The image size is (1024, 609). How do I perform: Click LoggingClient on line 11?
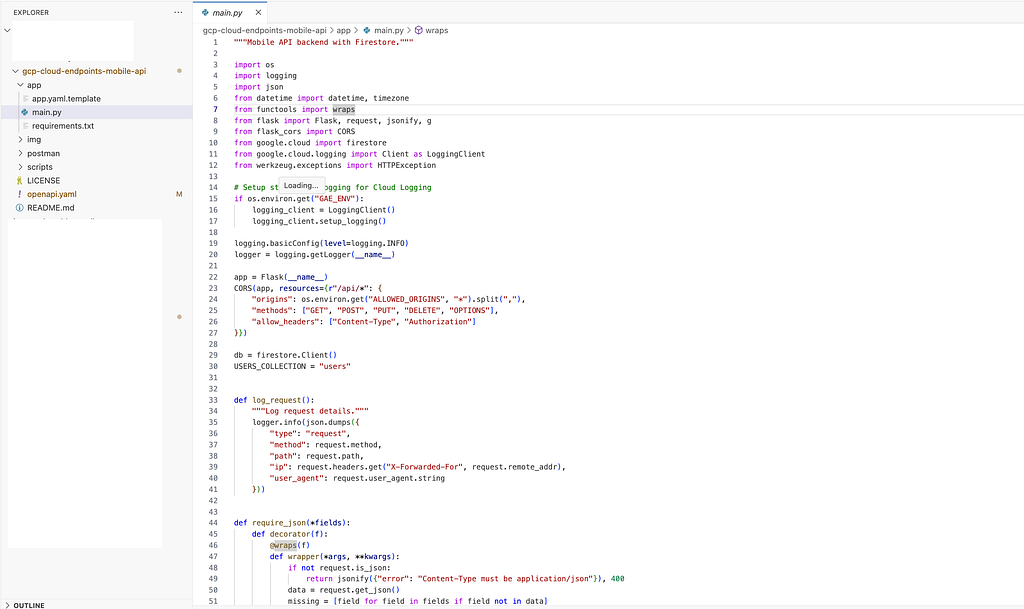click(456, 154)
